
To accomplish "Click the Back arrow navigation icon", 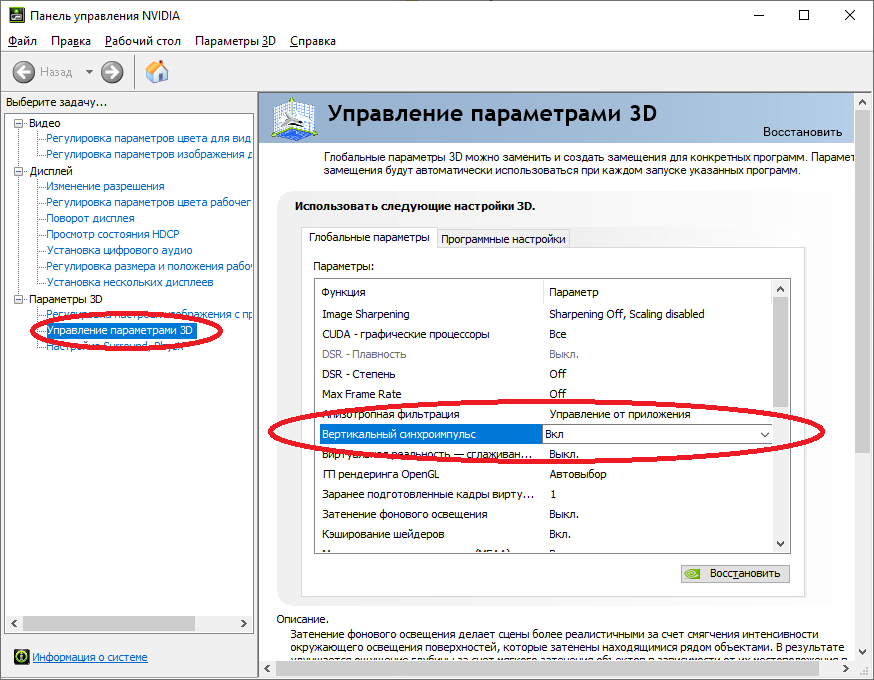I will pos(25,72).
